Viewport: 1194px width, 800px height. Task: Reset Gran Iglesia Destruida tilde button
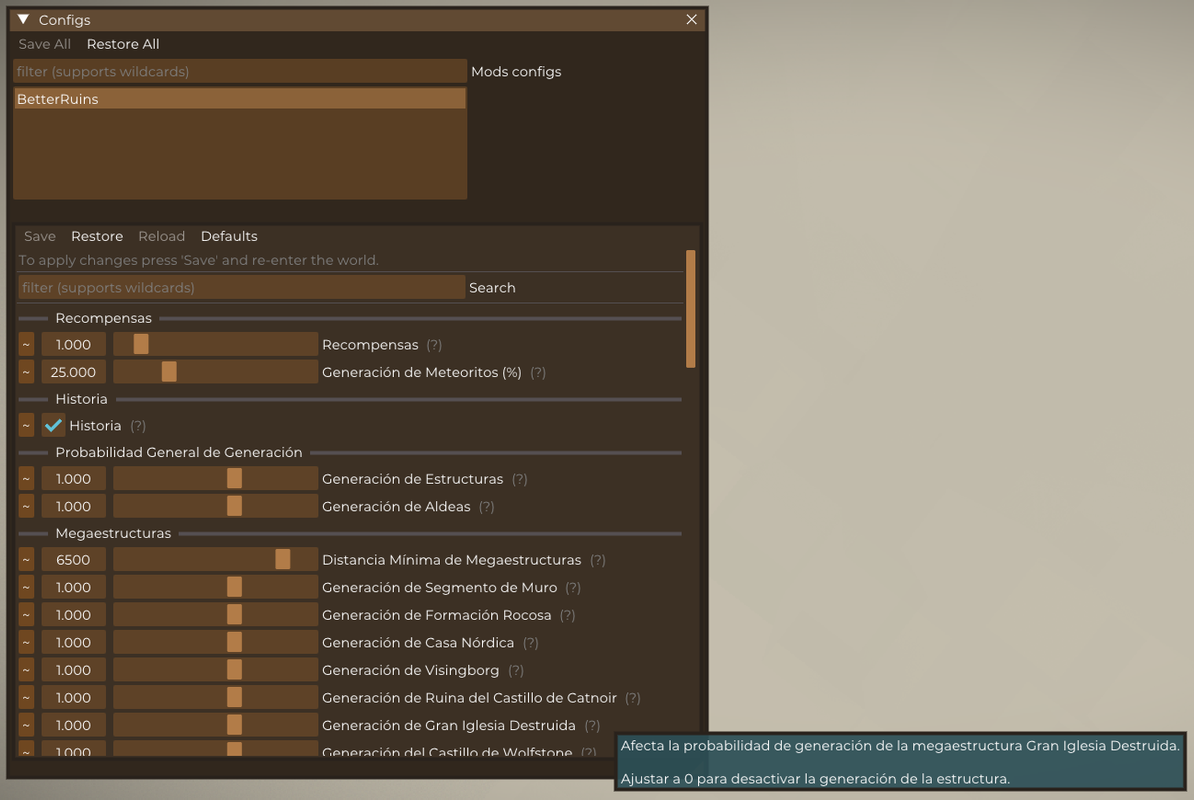tap(26, 725)
